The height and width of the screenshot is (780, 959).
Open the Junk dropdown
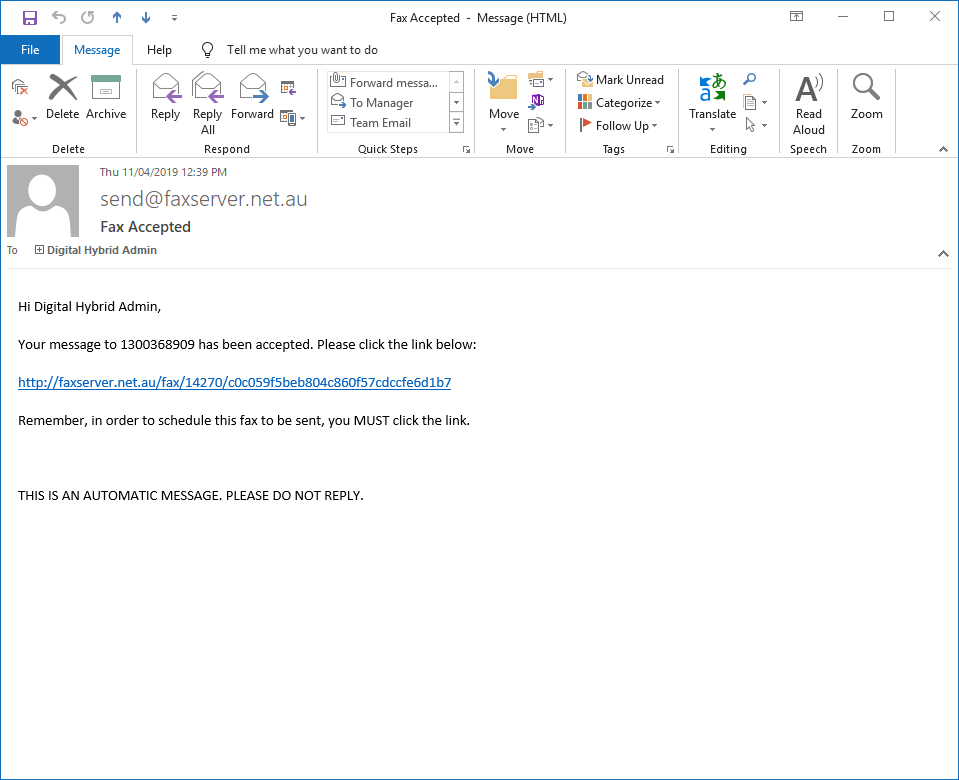pyautogui.click(x=24, y=117)
